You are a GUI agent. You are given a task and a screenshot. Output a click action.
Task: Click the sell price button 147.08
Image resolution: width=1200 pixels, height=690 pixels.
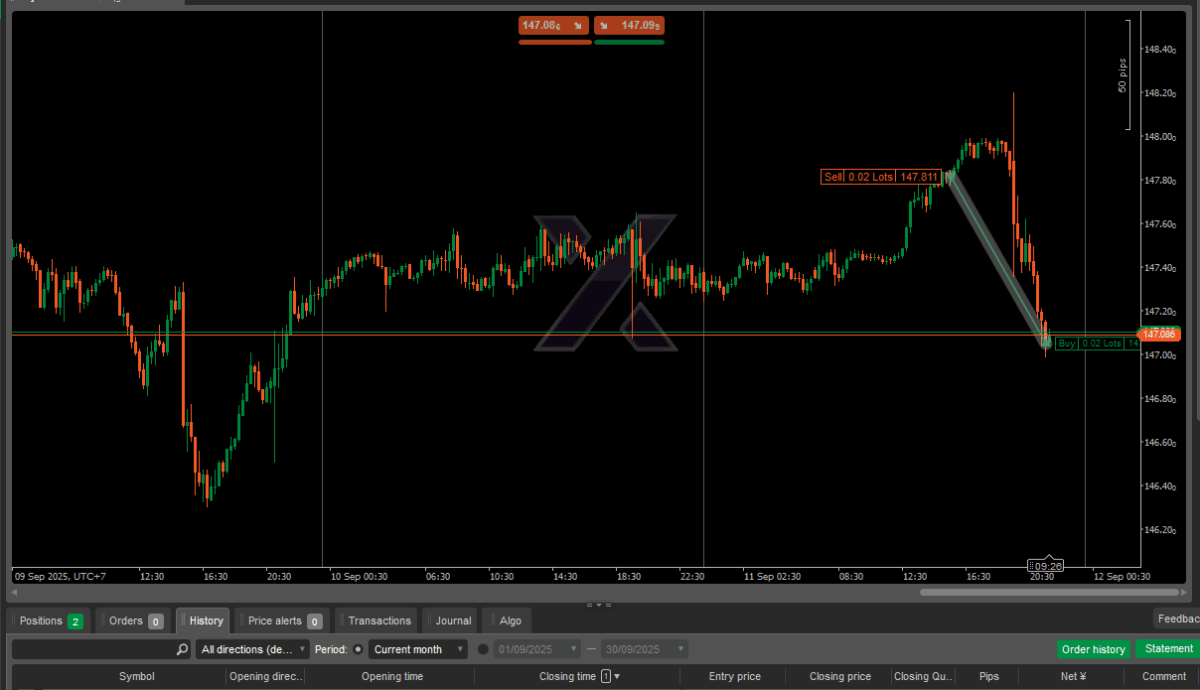(x=554, y=25)
